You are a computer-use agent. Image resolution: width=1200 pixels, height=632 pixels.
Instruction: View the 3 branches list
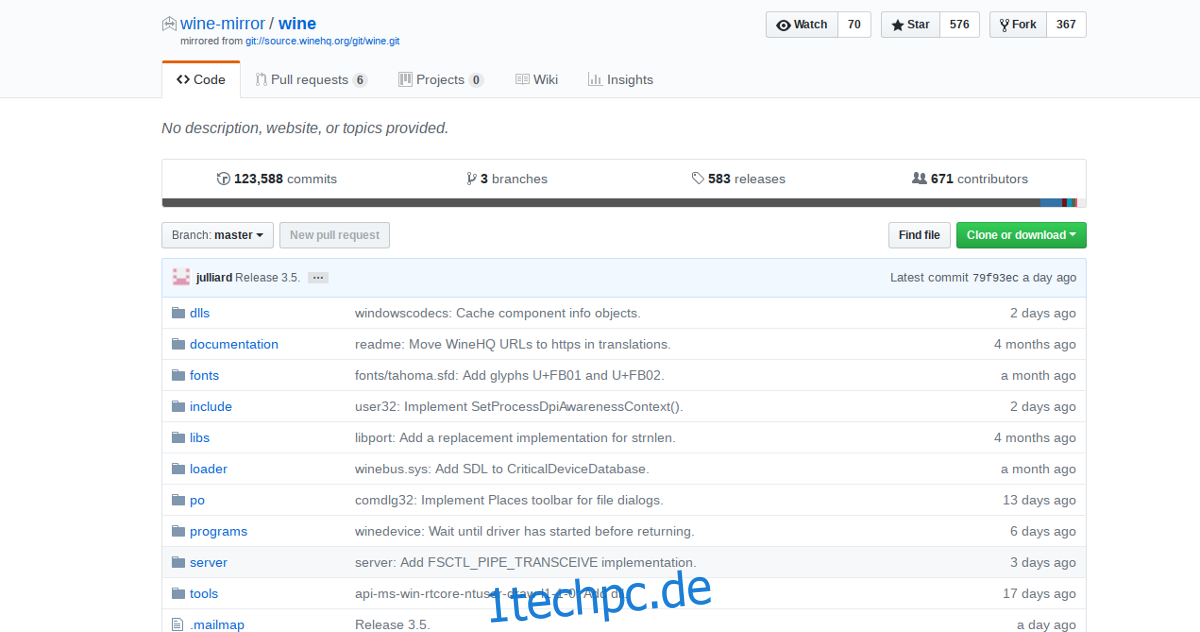[507, 179]
